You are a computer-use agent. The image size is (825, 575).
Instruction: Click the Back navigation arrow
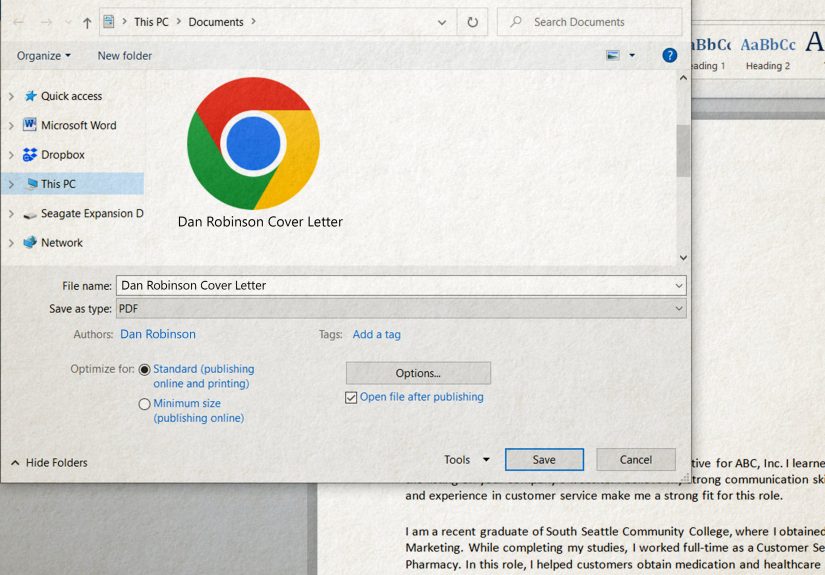click(18, 22)
